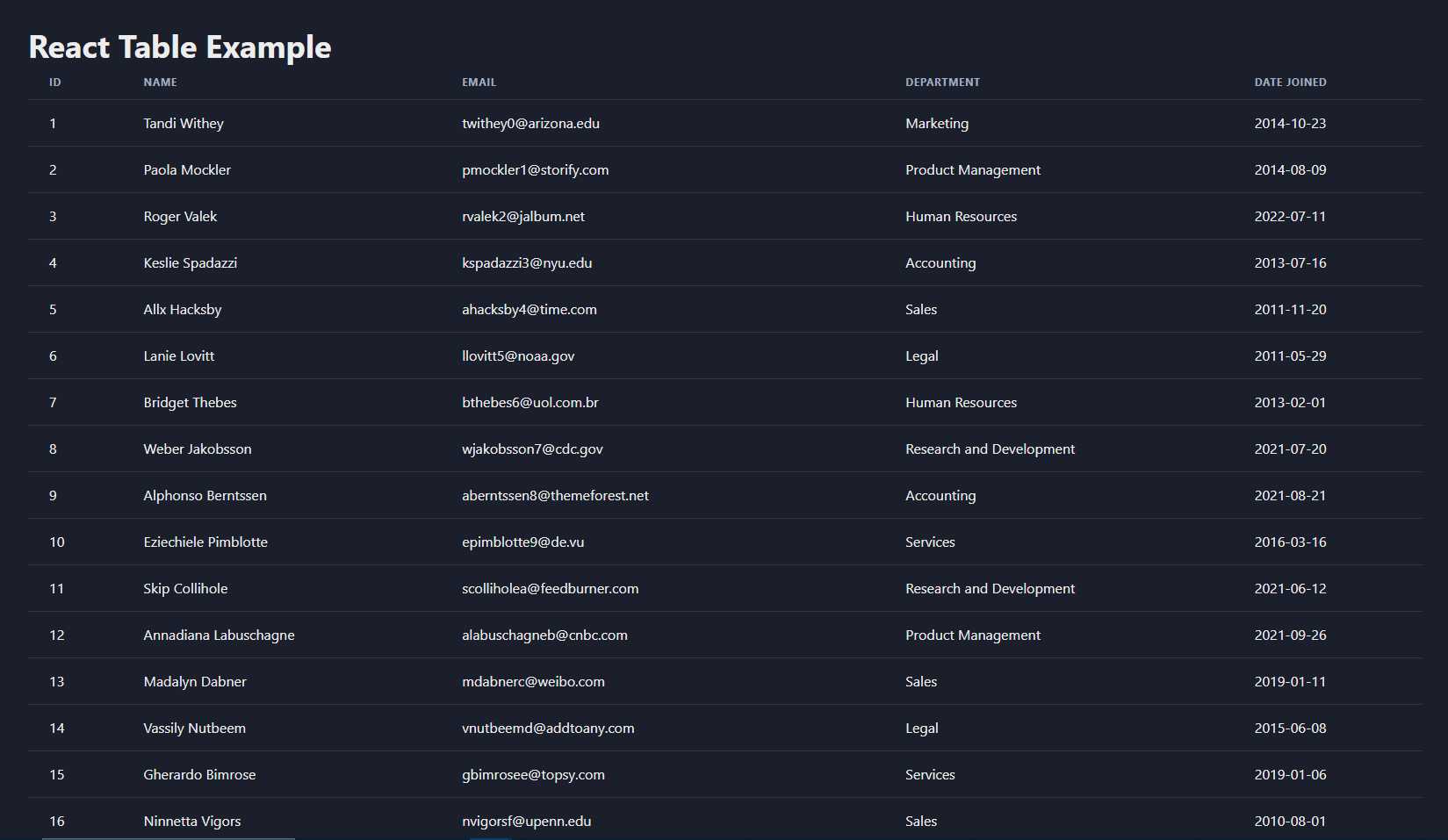The height and width of the screenshot is (840, 1448).
Task: Select Roger Valek's Human Resources cell
Action: 961,217
